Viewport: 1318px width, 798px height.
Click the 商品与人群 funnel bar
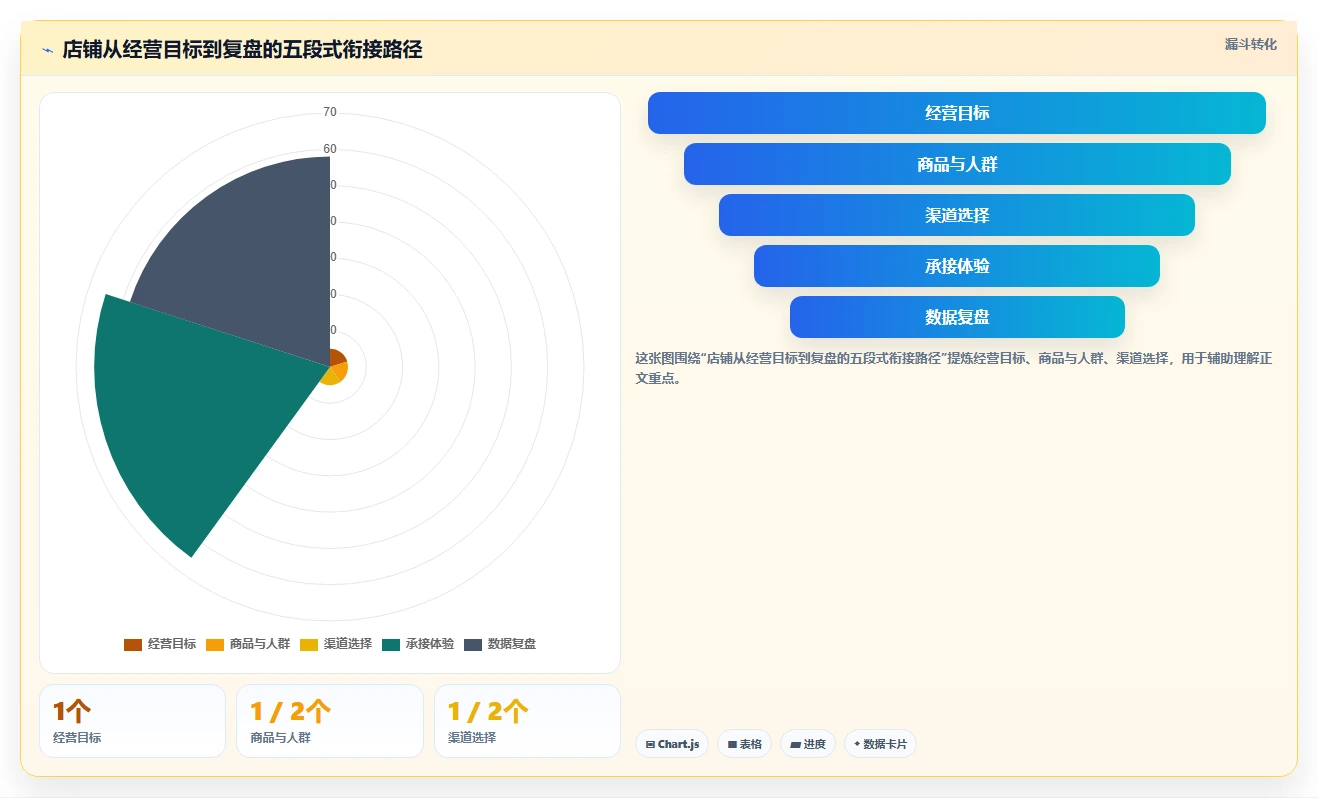[x=957, y=164]
